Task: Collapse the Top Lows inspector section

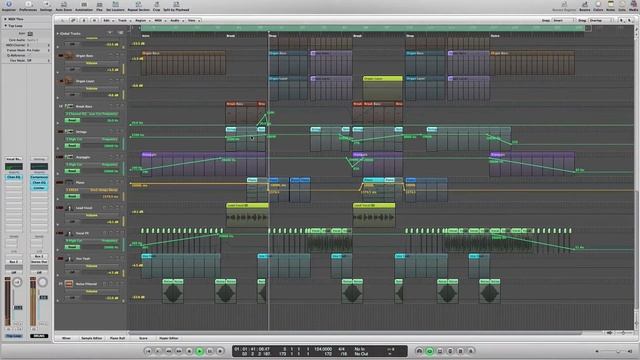Action: pyautogui.click(x=5, y=26)
